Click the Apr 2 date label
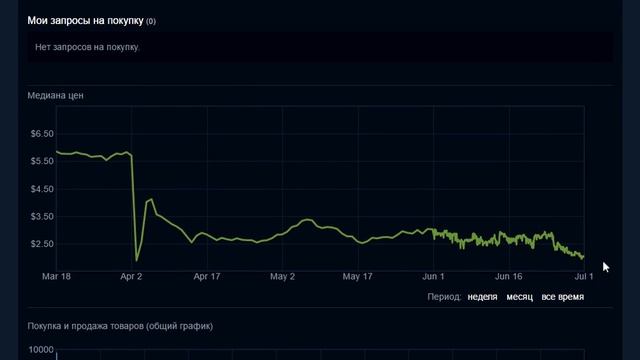Viewport: 640px width, 360px height. point(131,276)
